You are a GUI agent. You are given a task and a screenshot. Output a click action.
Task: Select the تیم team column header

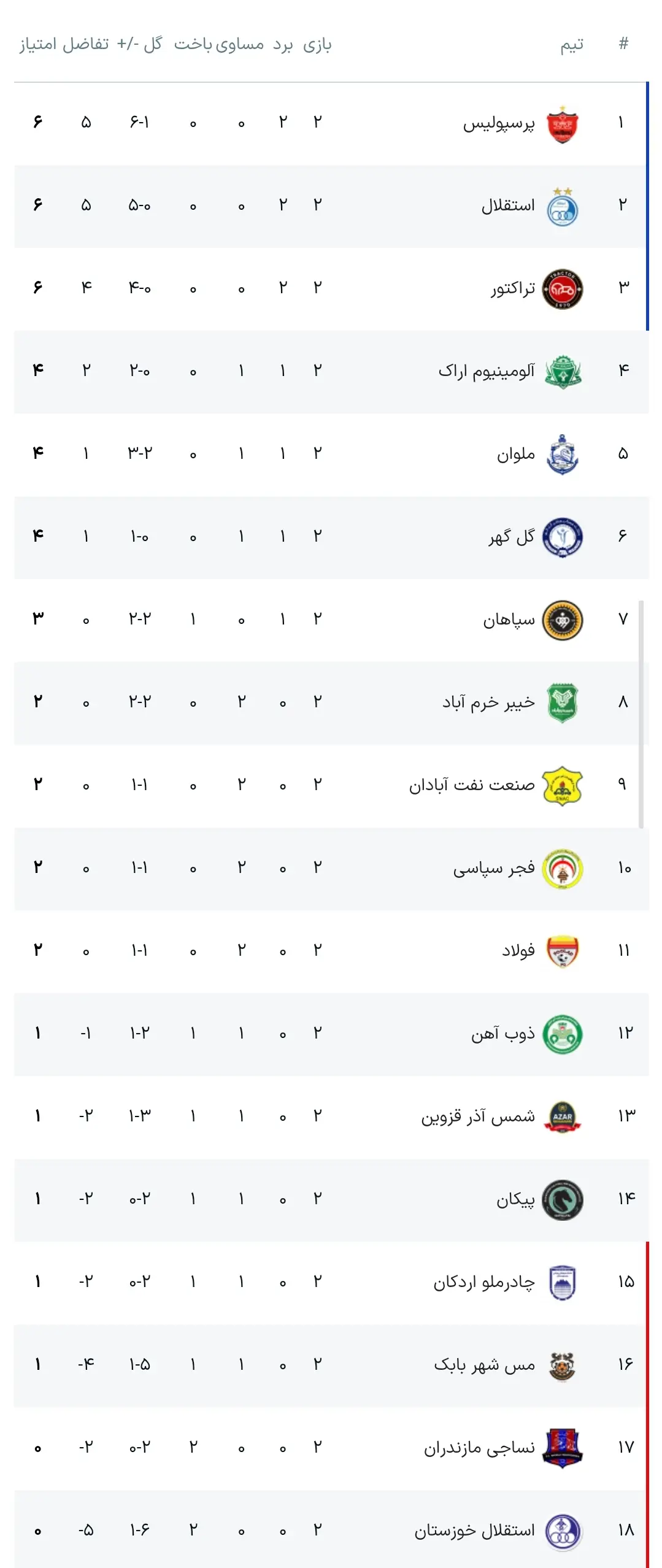[x=572, y=45]
